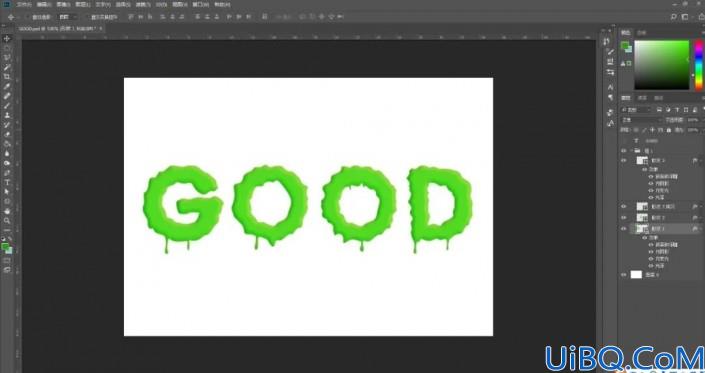The height and width of the screenshot is (373, 705).
Task: Select the Healing Brush tool
Action: pos(7,96)
